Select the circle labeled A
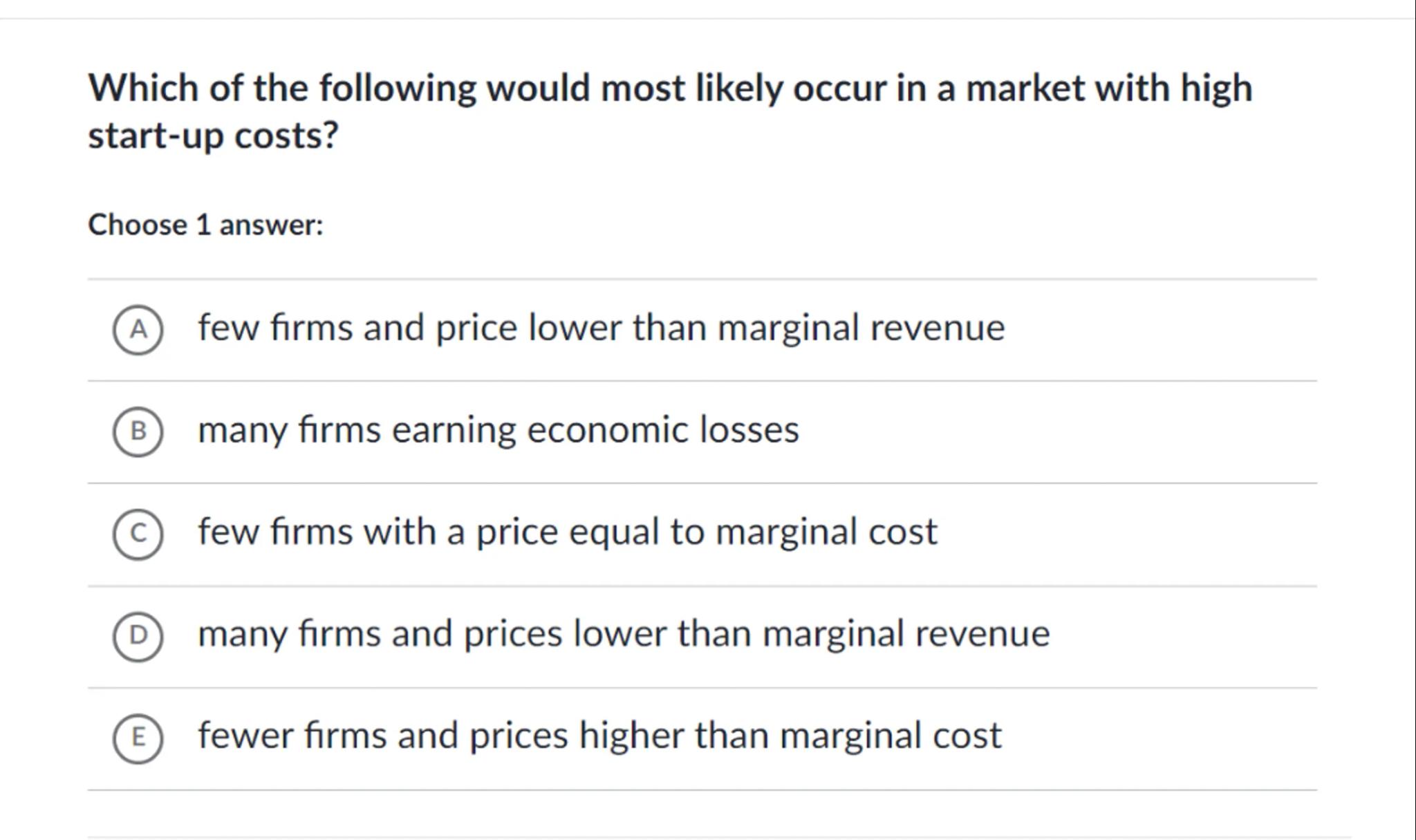 pos(138,330)
